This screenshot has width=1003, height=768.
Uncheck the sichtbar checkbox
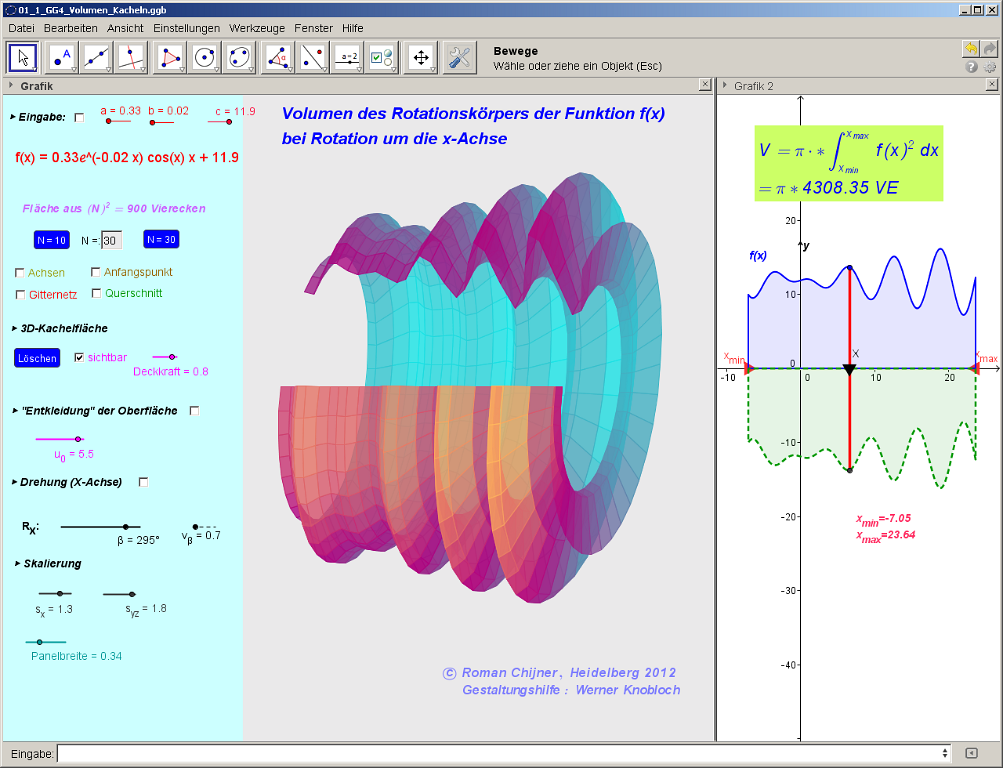79,357
